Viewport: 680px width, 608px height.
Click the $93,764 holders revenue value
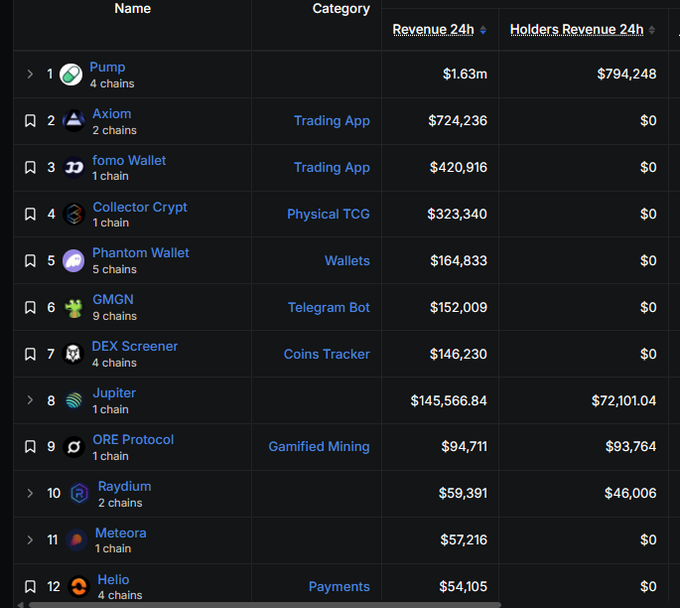click(x=631, y=447)
